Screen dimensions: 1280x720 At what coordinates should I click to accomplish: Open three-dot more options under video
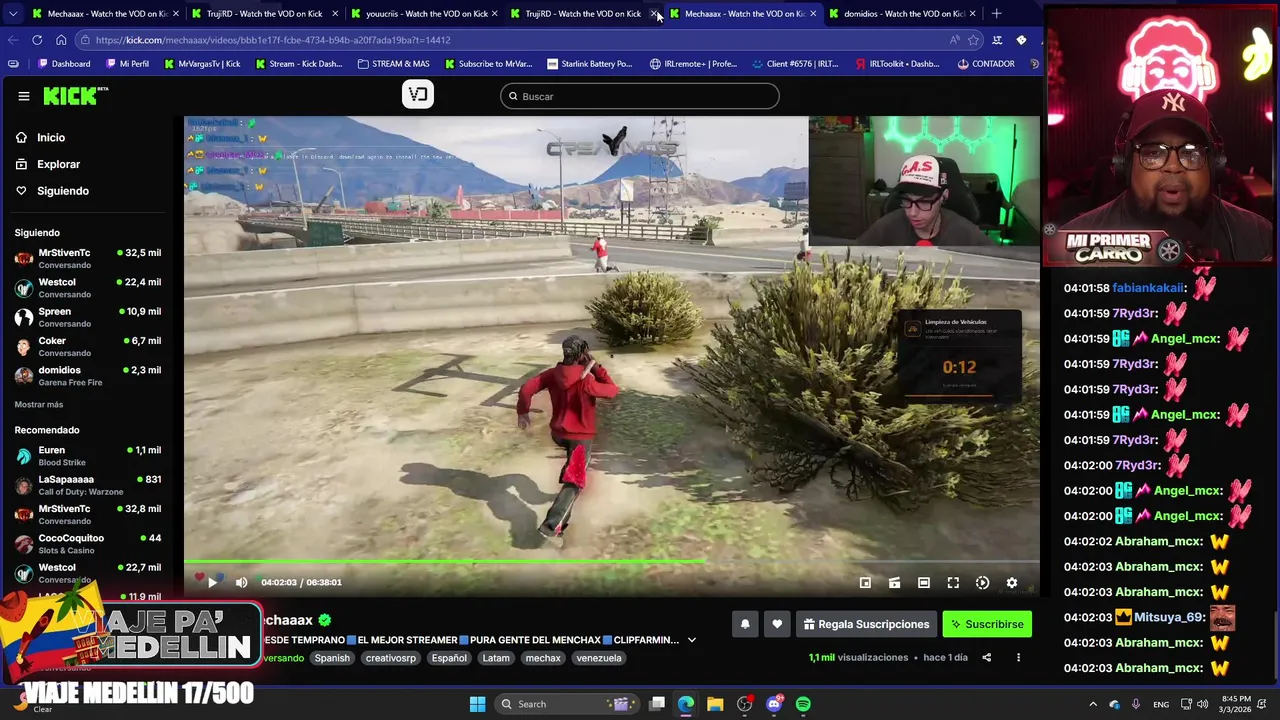(x=1018, y=658)
